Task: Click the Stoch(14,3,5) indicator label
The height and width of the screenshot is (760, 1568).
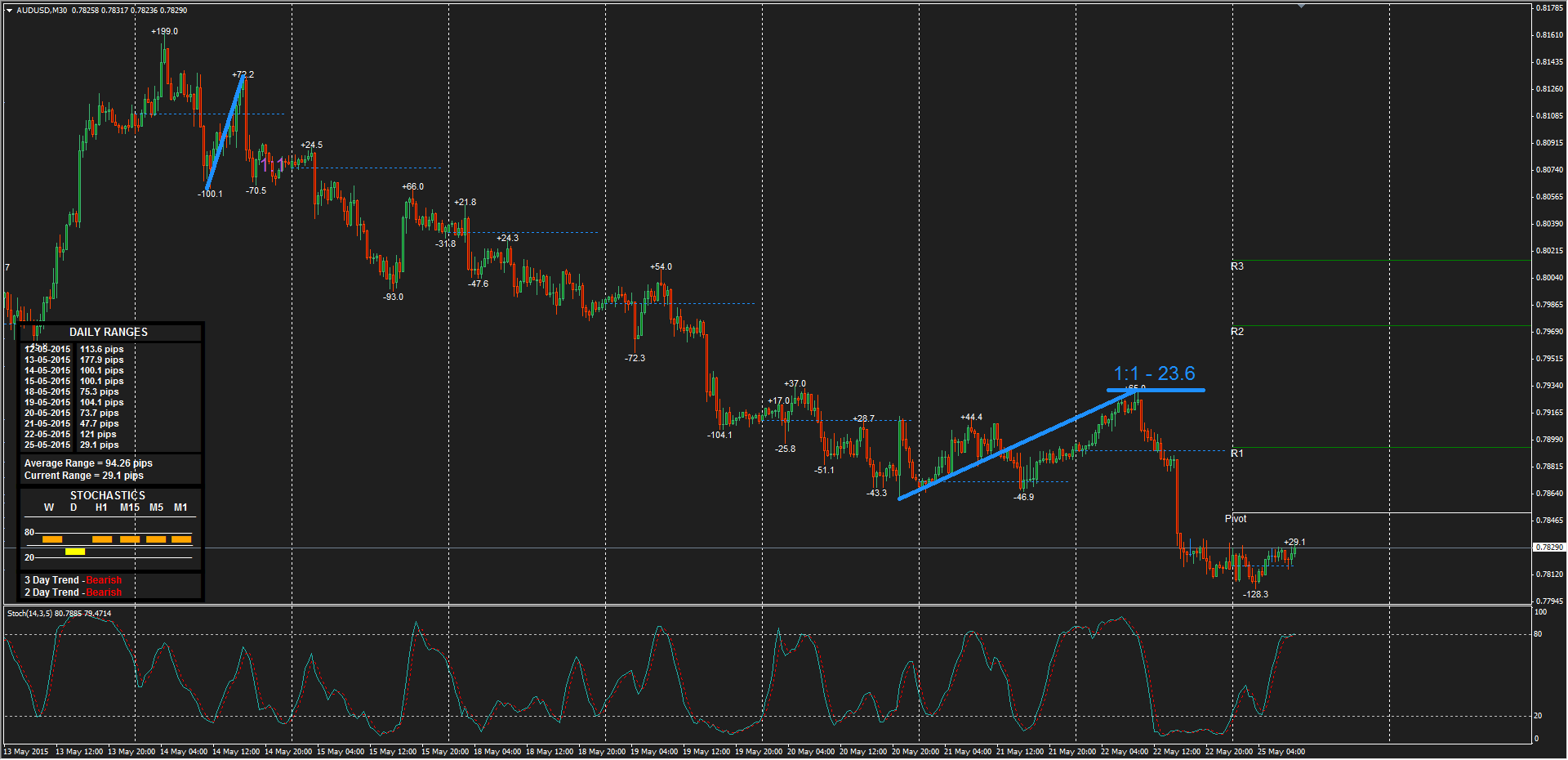Action: pyautogui.click(x=59, y=614)
